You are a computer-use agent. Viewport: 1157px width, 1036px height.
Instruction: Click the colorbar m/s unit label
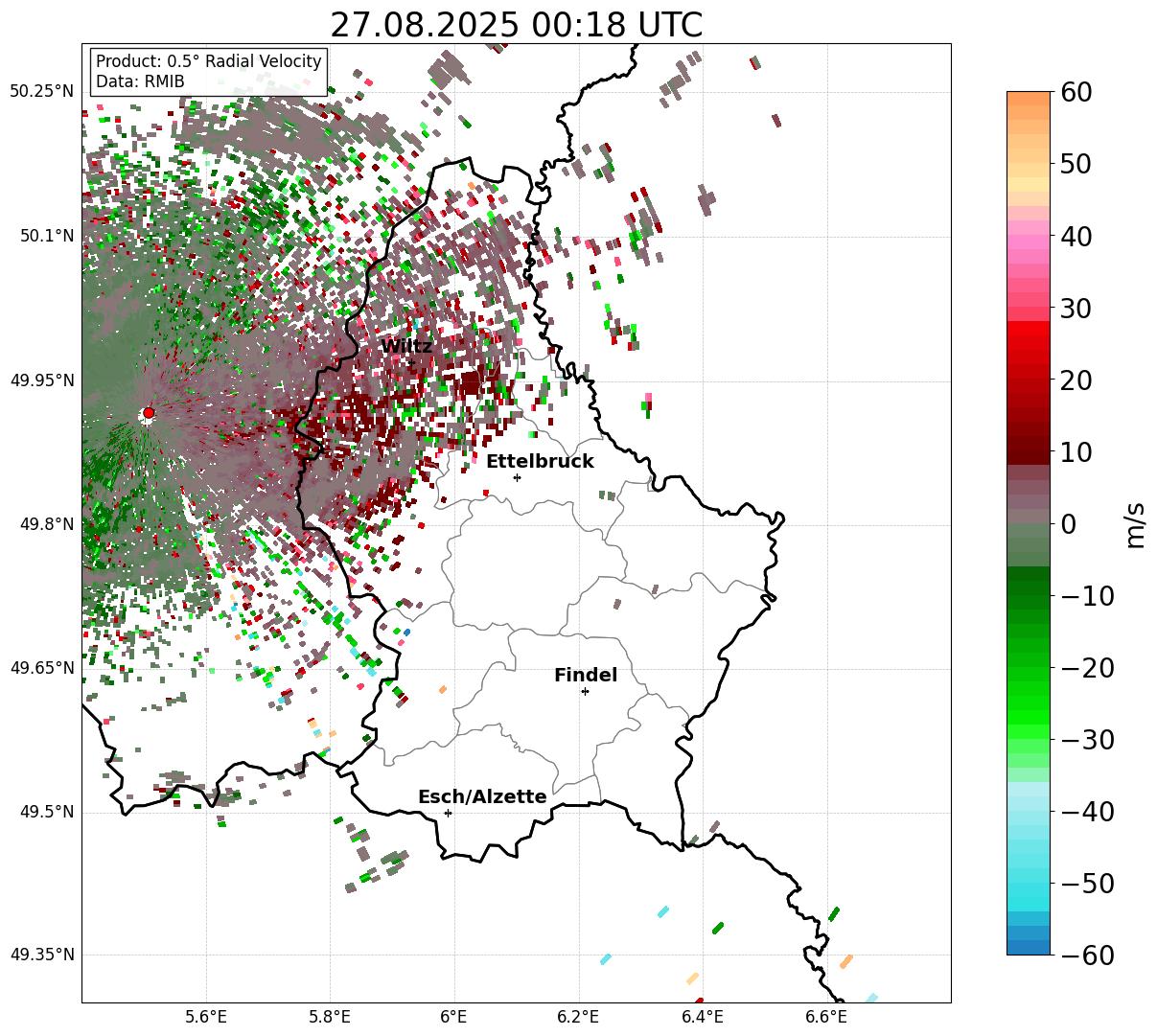pos(1136,524)
